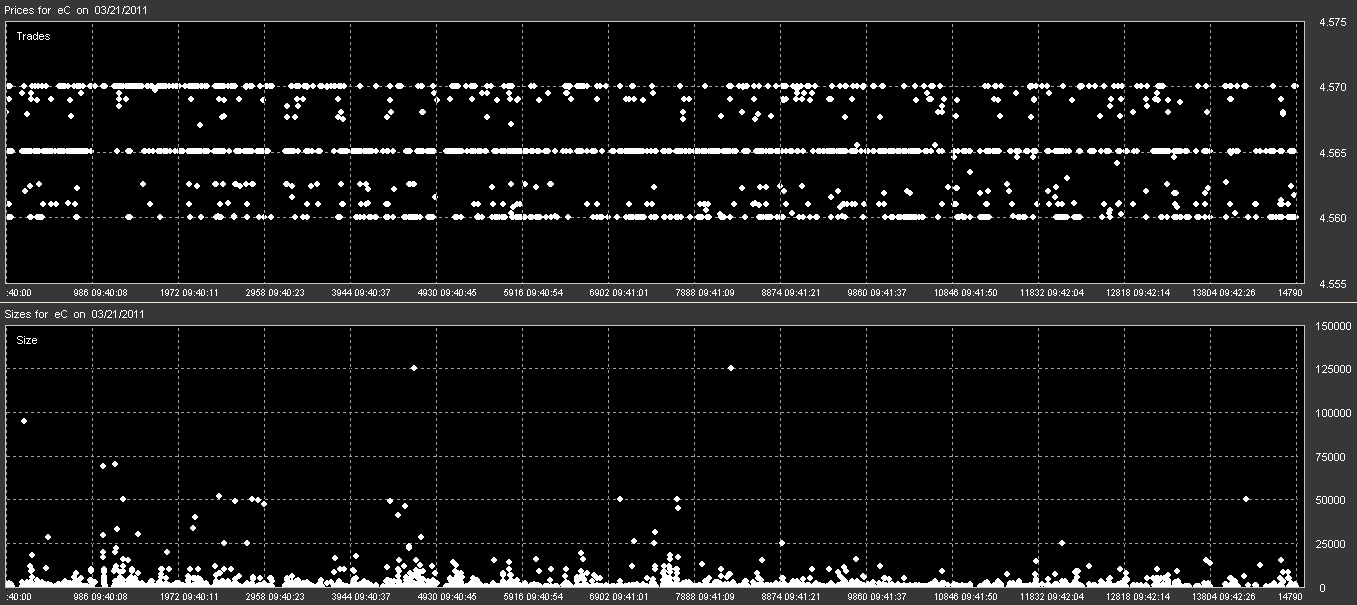This screenshot has height=605, width=1357.
Task: Click the 0 size axis label
Action: (1322, 588)
